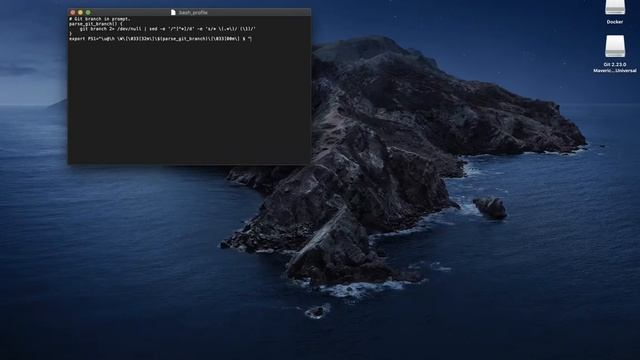
Task: Minimize the .bash_profile window with yellow button
Action: click(x=80, y=13)
